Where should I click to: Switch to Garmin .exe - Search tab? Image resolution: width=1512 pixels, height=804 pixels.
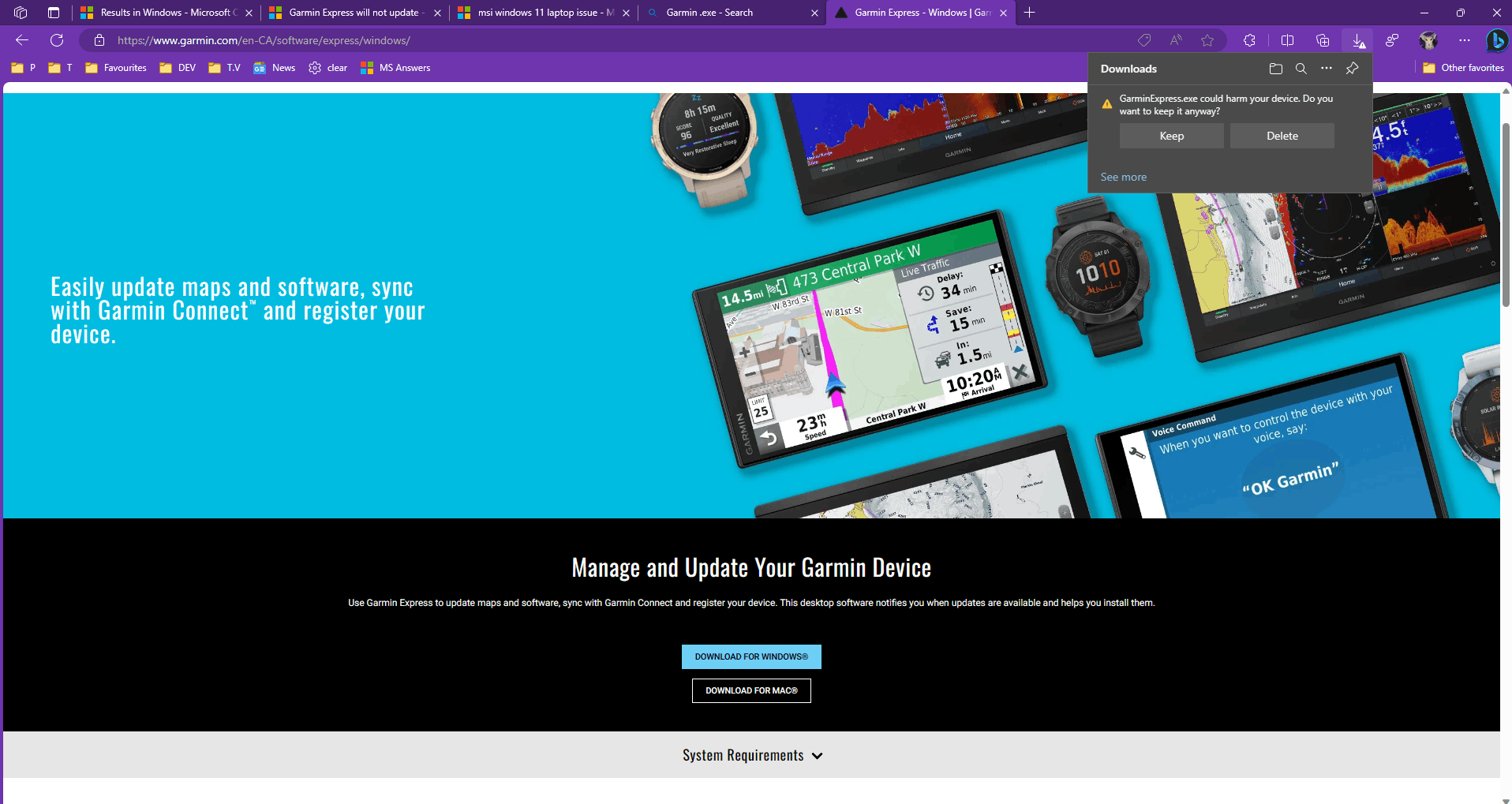[x=732, y=13]
